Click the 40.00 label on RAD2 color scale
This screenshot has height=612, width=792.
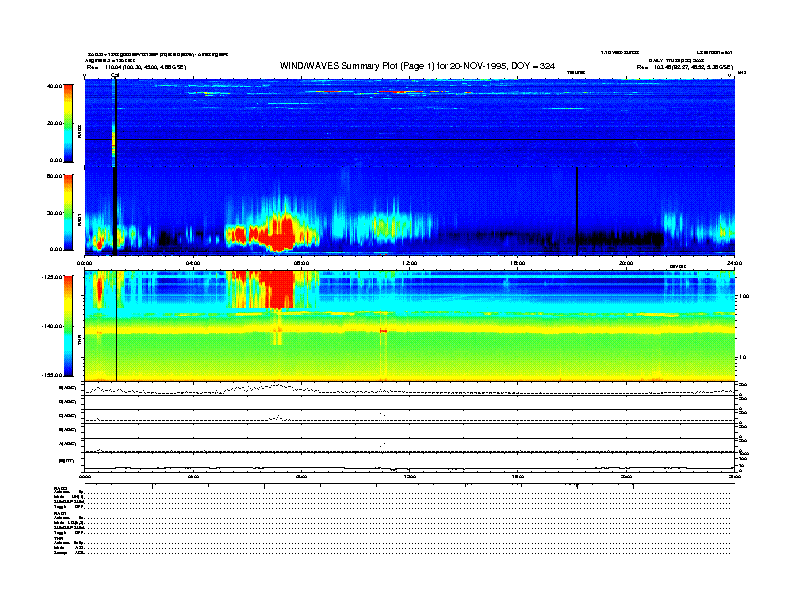54,86
